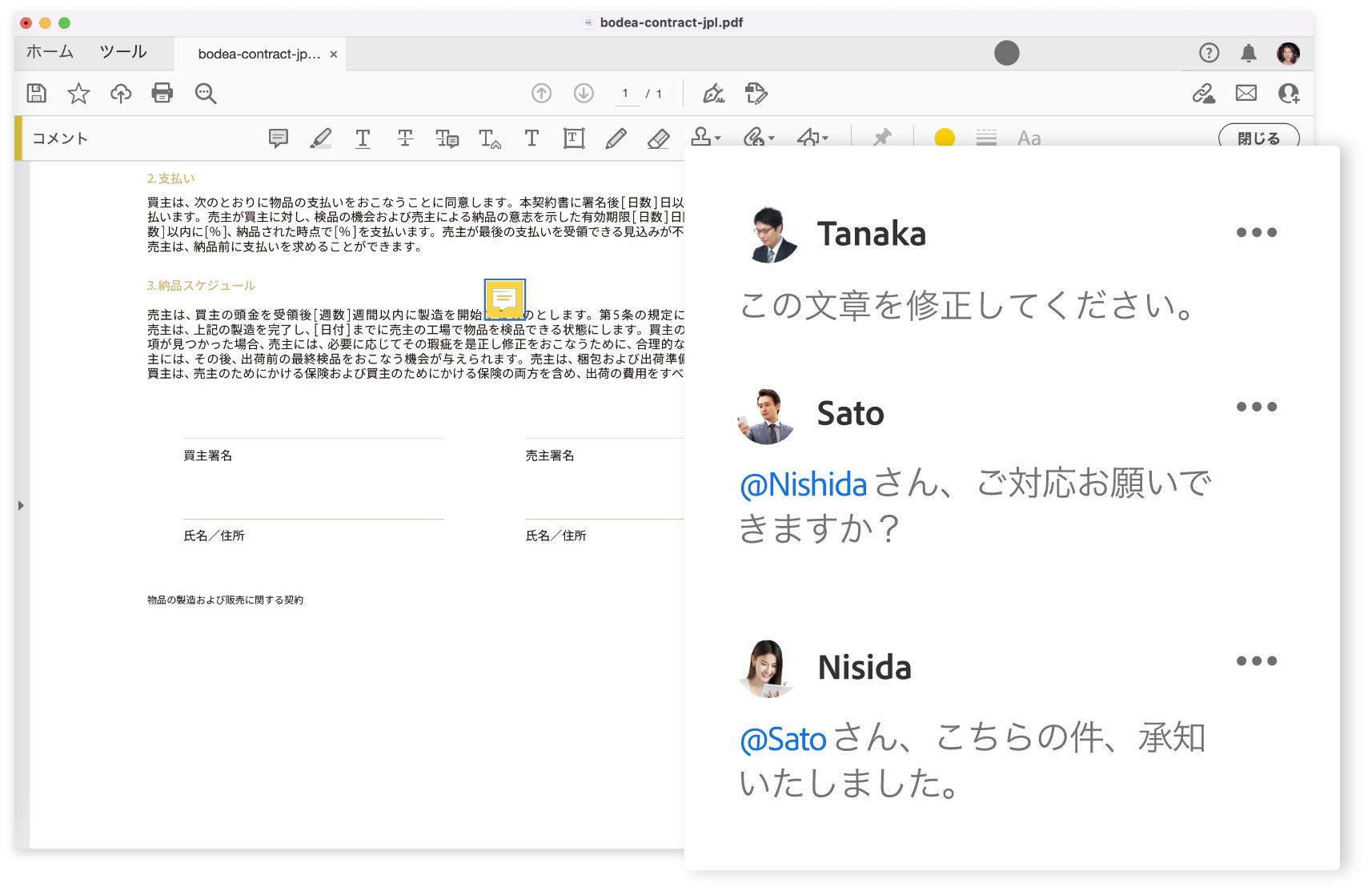The width and height of the screenshot is (1372, 895).
Task: Open the line thickness control
Action: click(x=987, y=138)
